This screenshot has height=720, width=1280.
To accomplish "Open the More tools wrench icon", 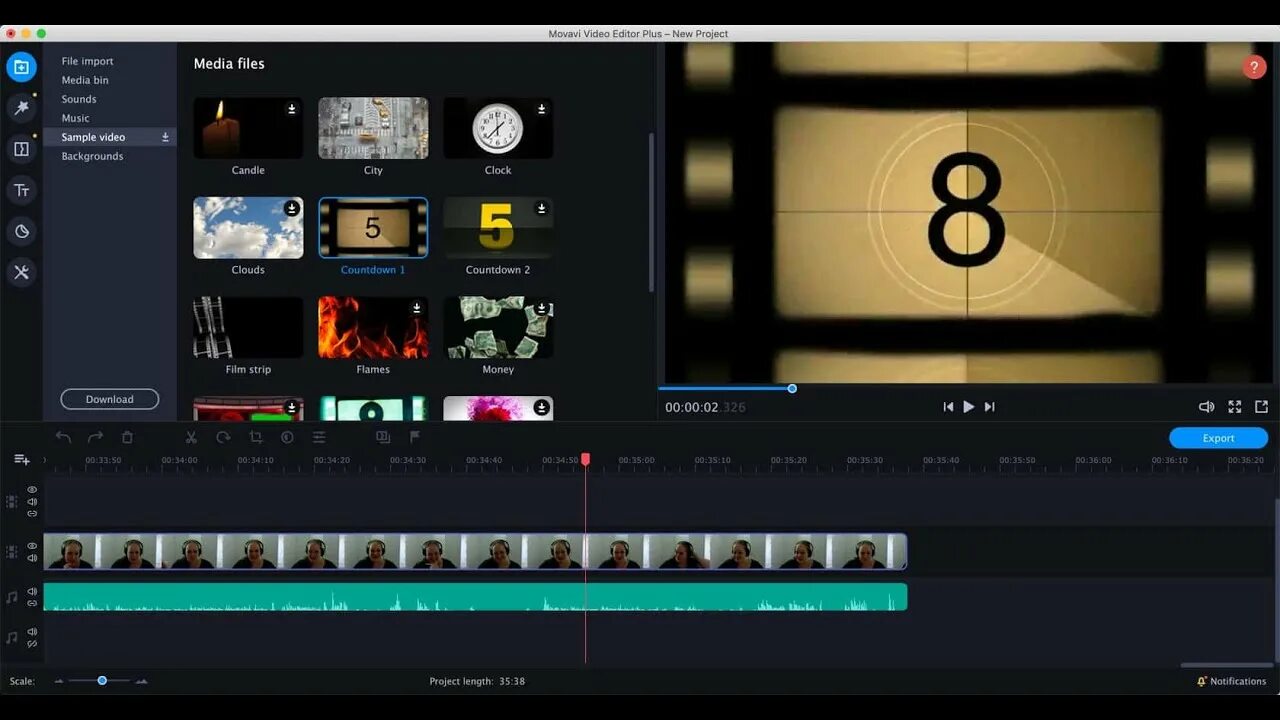I will tap(21, 272).
